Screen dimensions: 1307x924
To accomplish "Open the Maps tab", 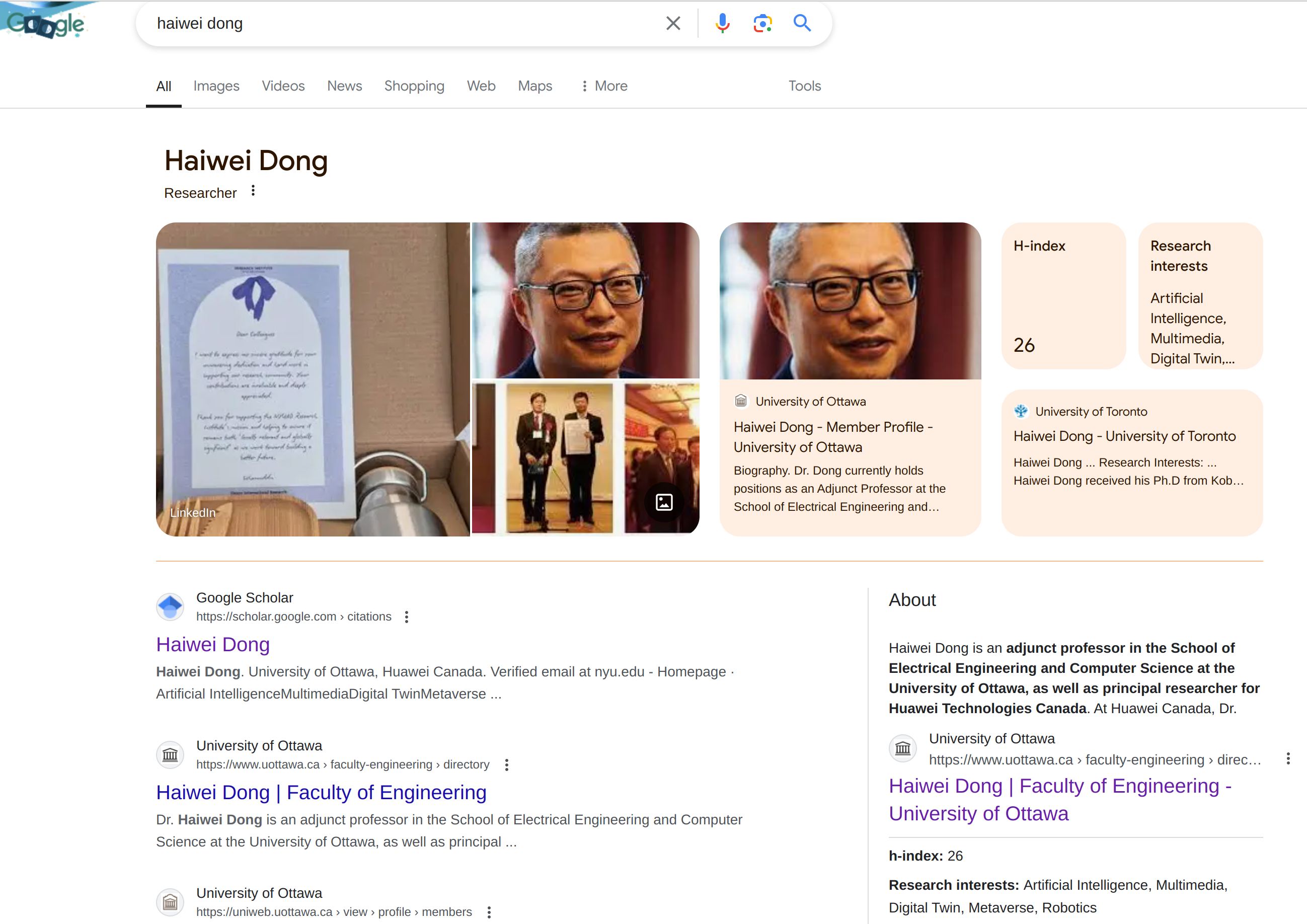I will (534, 86).
